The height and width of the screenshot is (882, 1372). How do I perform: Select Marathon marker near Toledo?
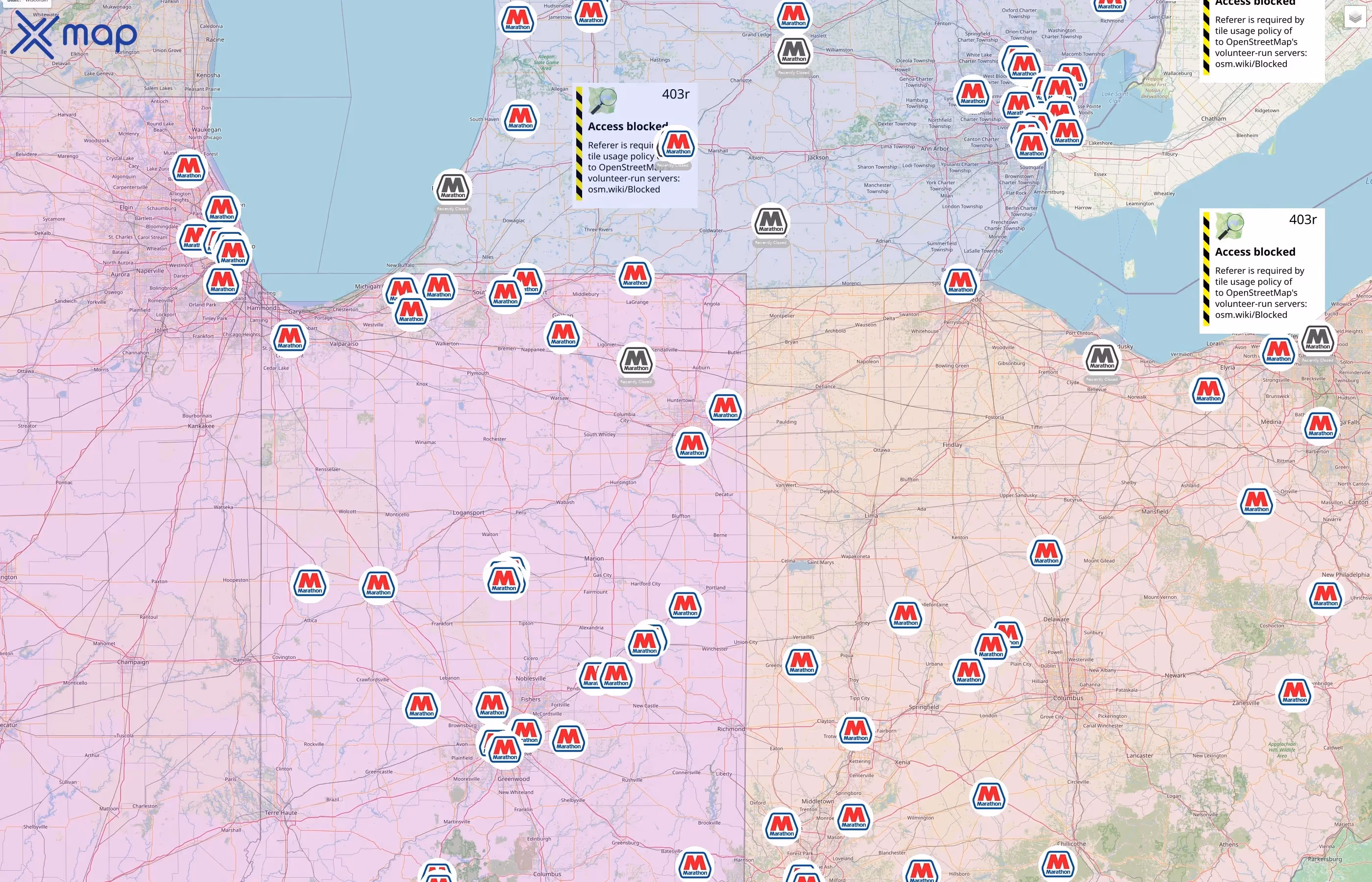click(x=960, y=283)
